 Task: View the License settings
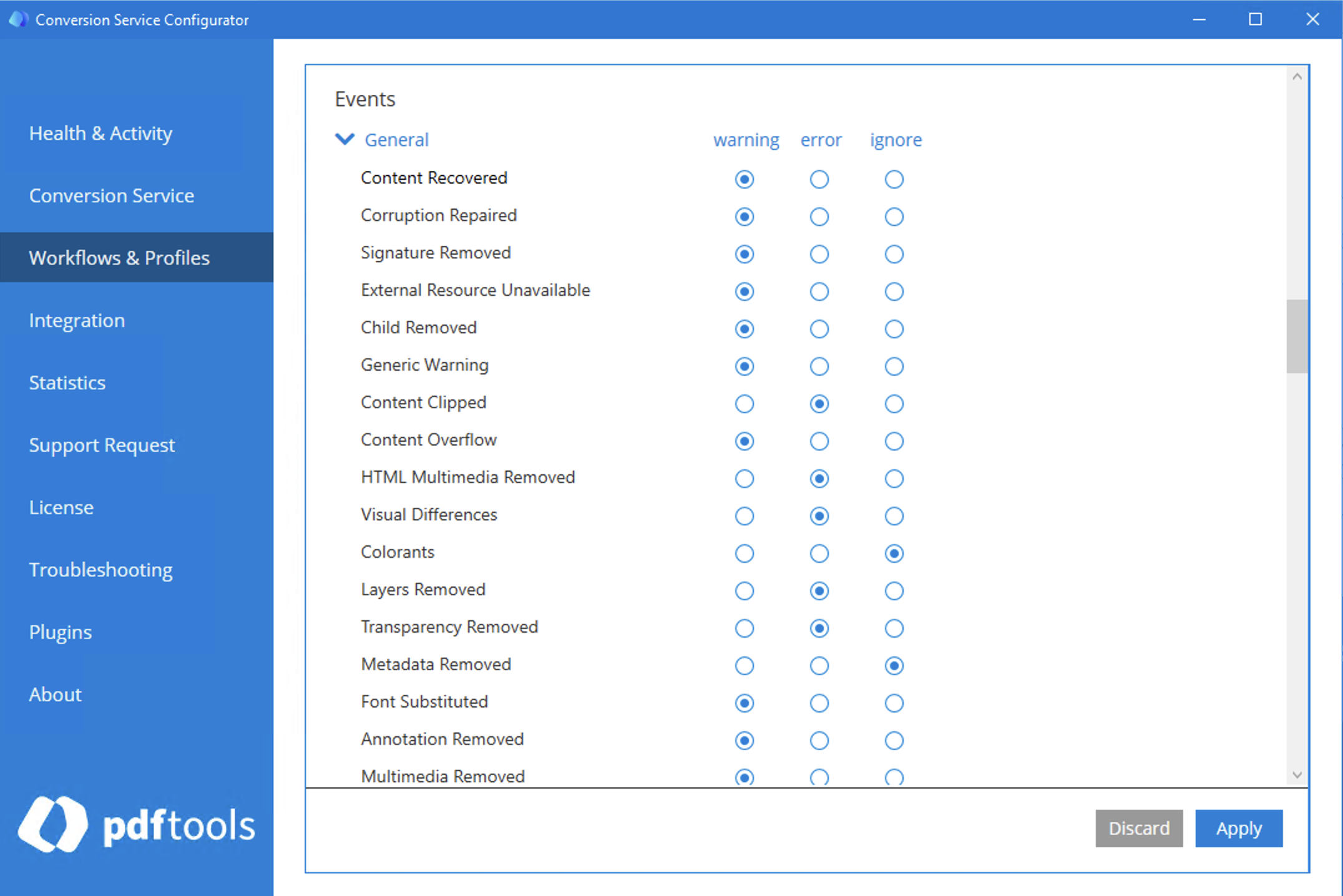pos(61,507)
